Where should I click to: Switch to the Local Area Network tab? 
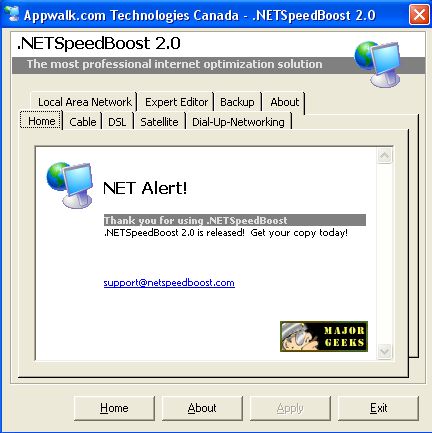[84, 102]
